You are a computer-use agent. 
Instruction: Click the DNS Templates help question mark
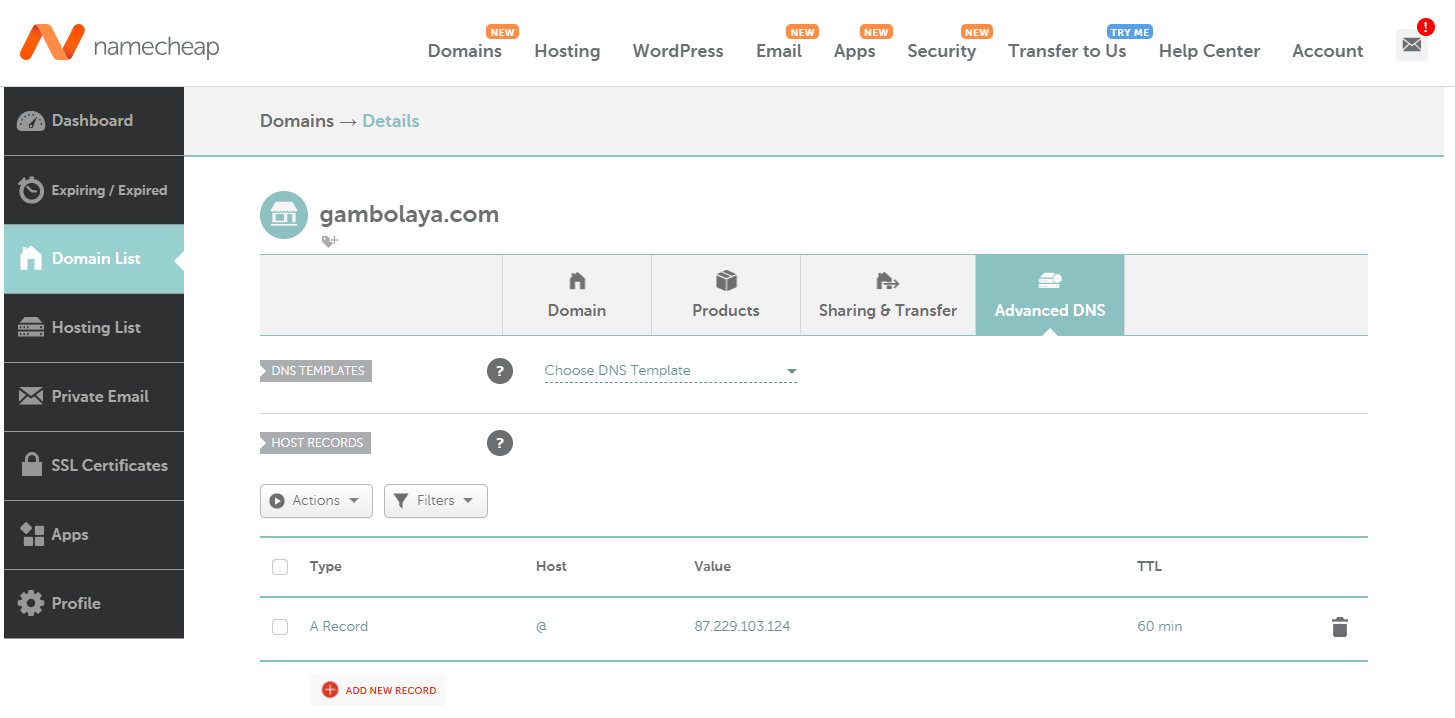click(500, 371)
